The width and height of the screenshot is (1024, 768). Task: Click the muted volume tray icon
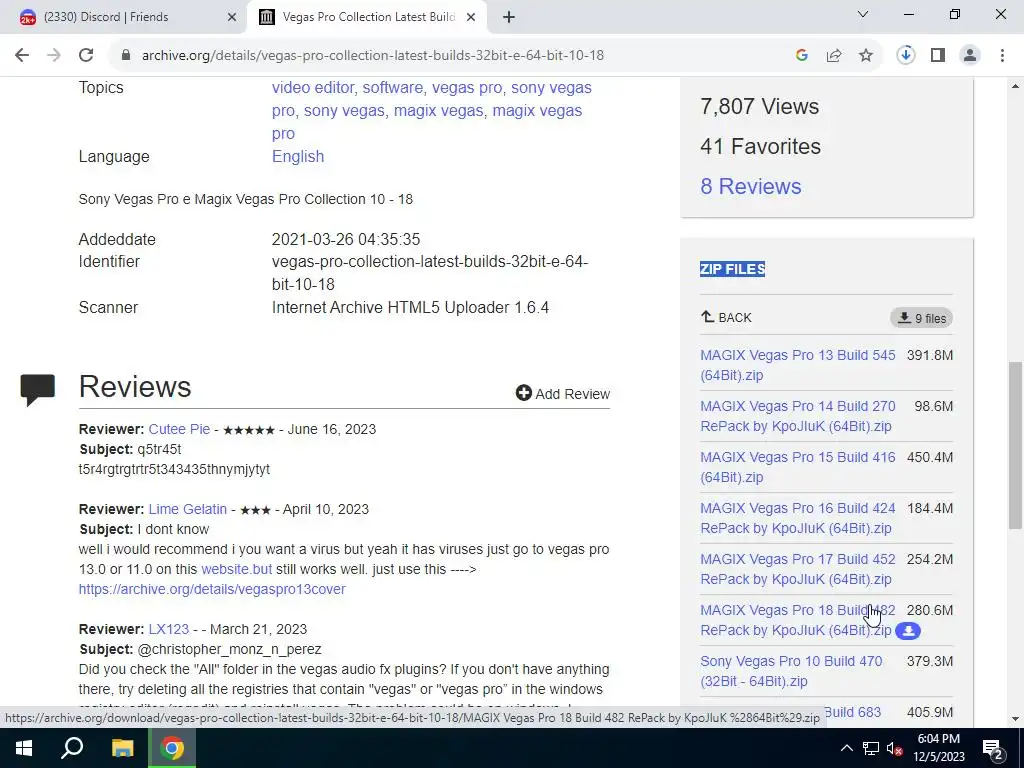click(895, 748)
